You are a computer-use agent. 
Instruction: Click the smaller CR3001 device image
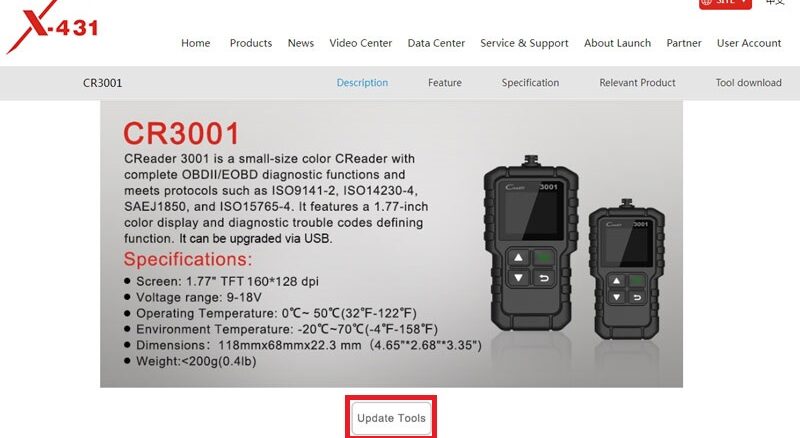(627, 270)
